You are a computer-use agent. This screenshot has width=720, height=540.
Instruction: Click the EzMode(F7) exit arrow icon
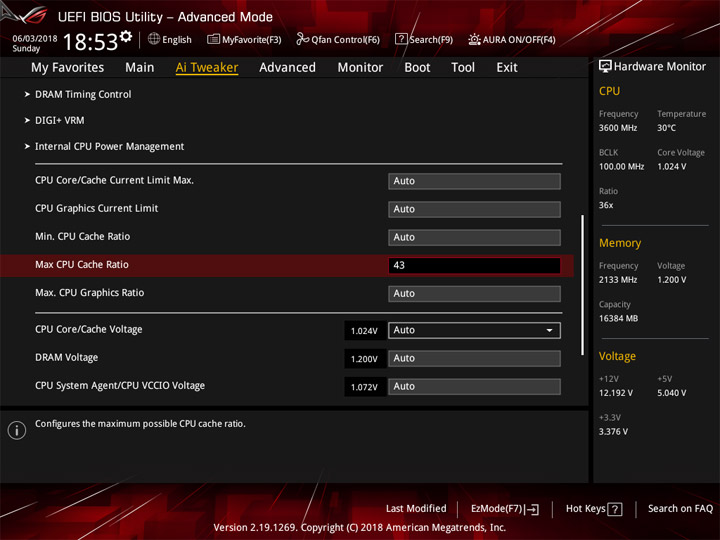pyautogui.click(x=533, y=509)
